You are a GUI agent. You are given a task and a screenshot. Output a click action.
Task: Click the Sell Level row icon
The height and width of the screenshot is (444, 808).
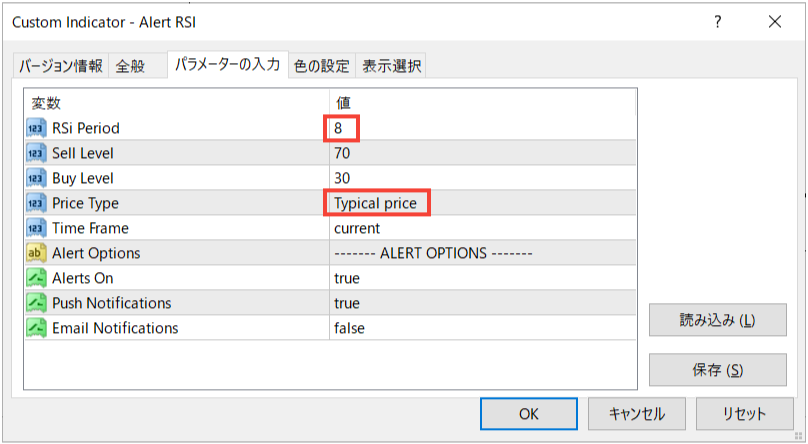coord(36,153)
